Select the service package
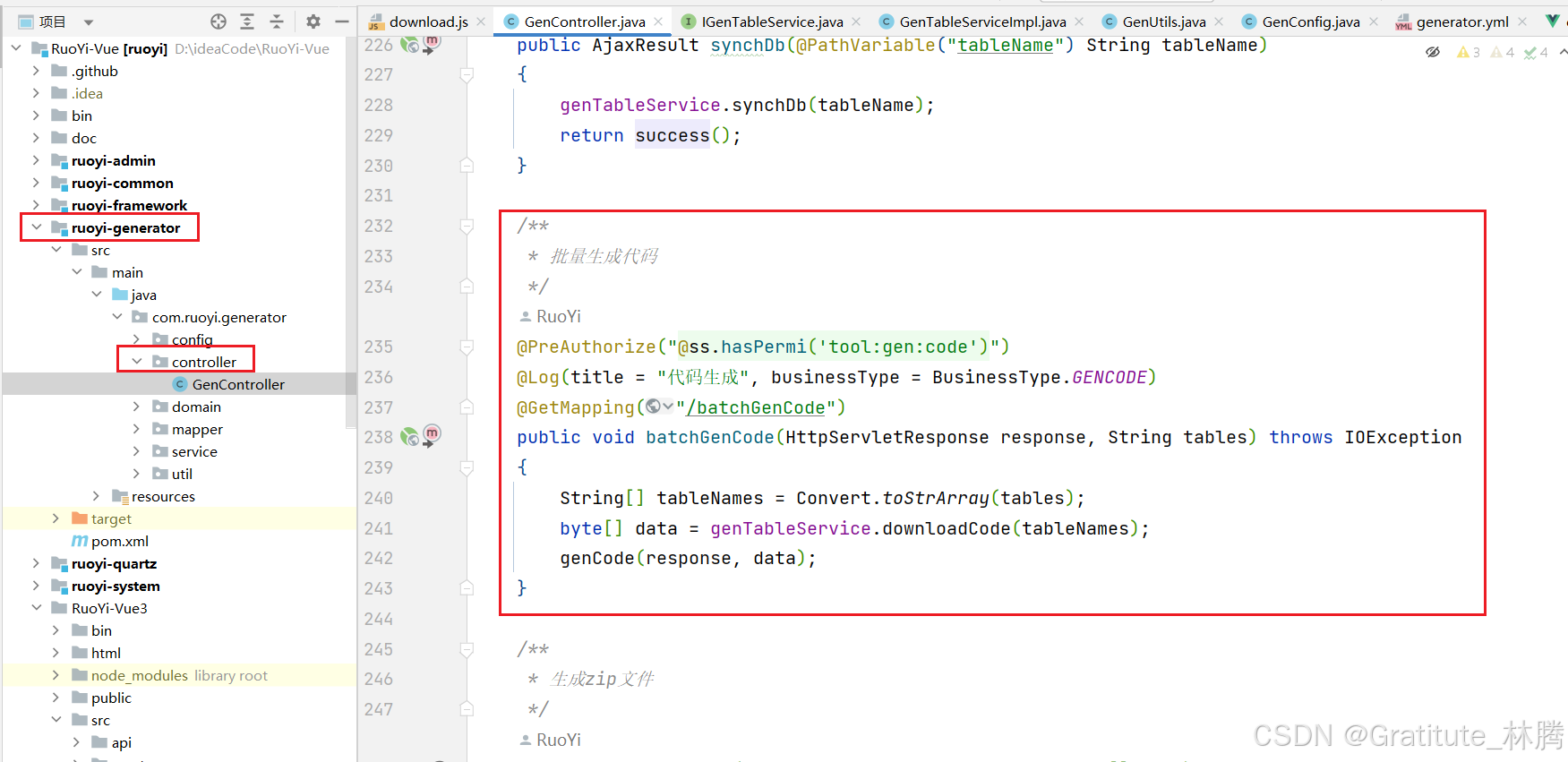Screen dimensions: 1568x762 tap(194, 451)
